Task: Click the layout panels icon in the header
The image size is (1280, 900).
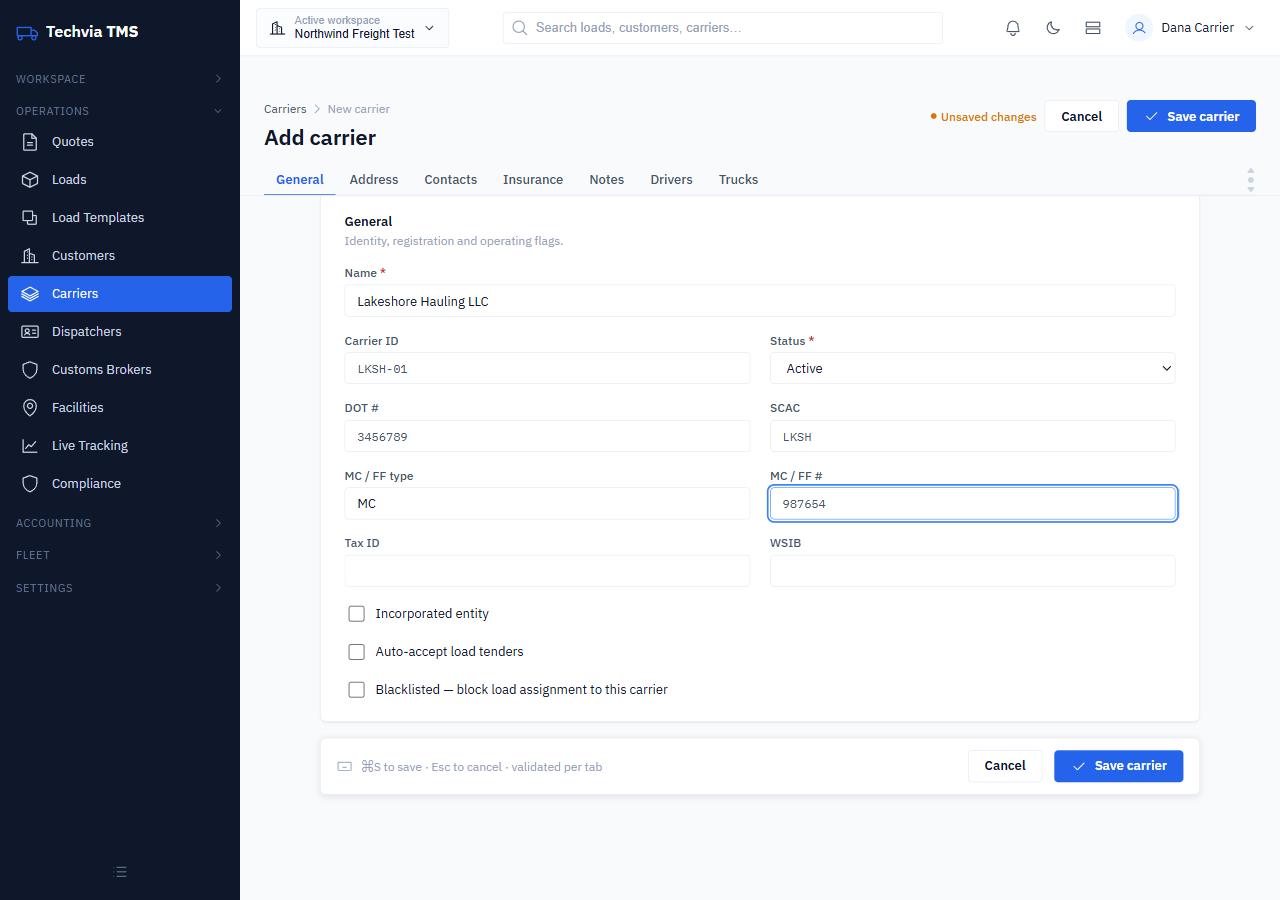Action: click(1093, 28)
